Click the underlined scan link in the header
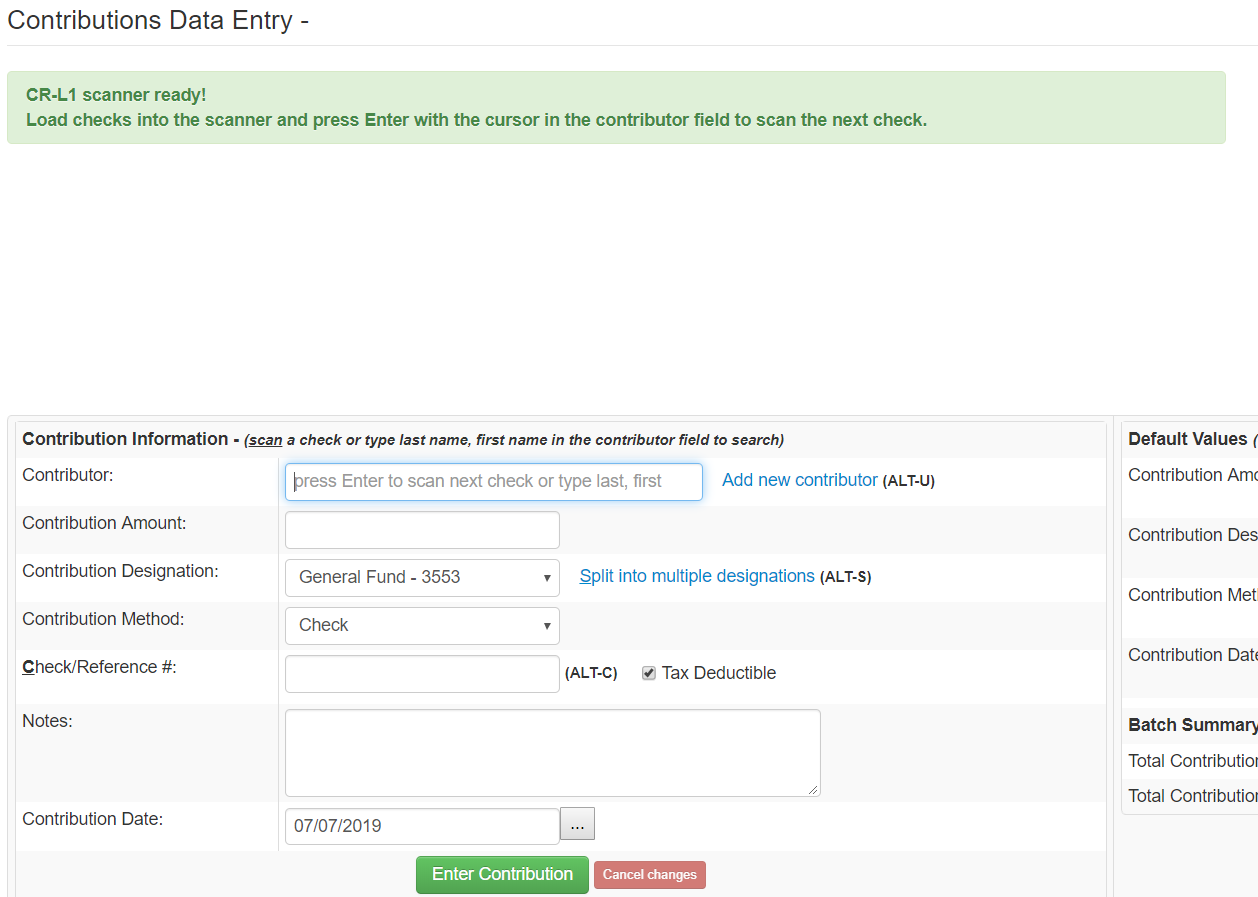Screen dimensions: 1258x897 (264, 439)
